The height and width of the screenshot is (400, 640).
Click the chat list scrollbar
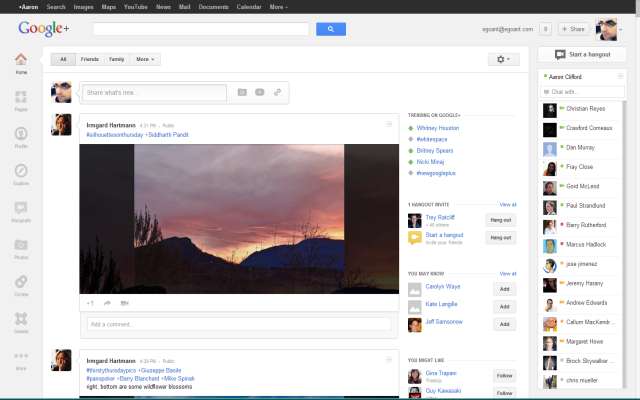click(624, 244)
